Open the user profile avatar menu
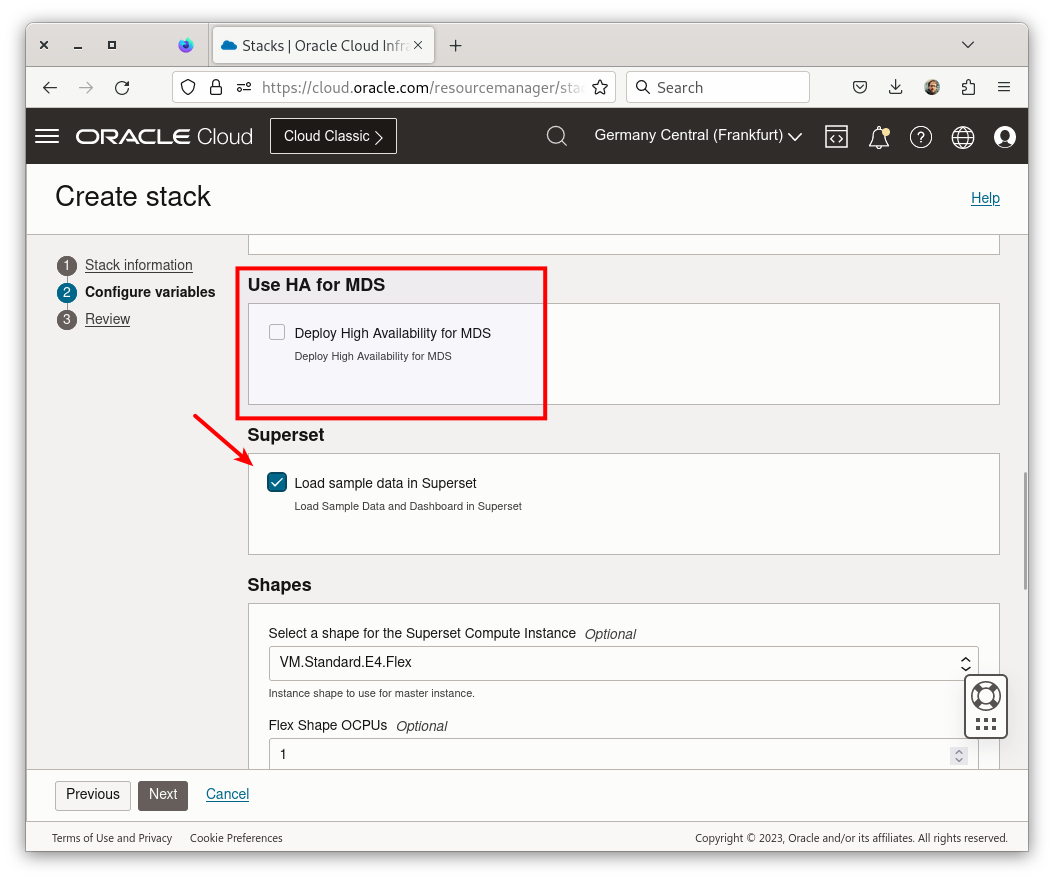 pos(1005,136)
